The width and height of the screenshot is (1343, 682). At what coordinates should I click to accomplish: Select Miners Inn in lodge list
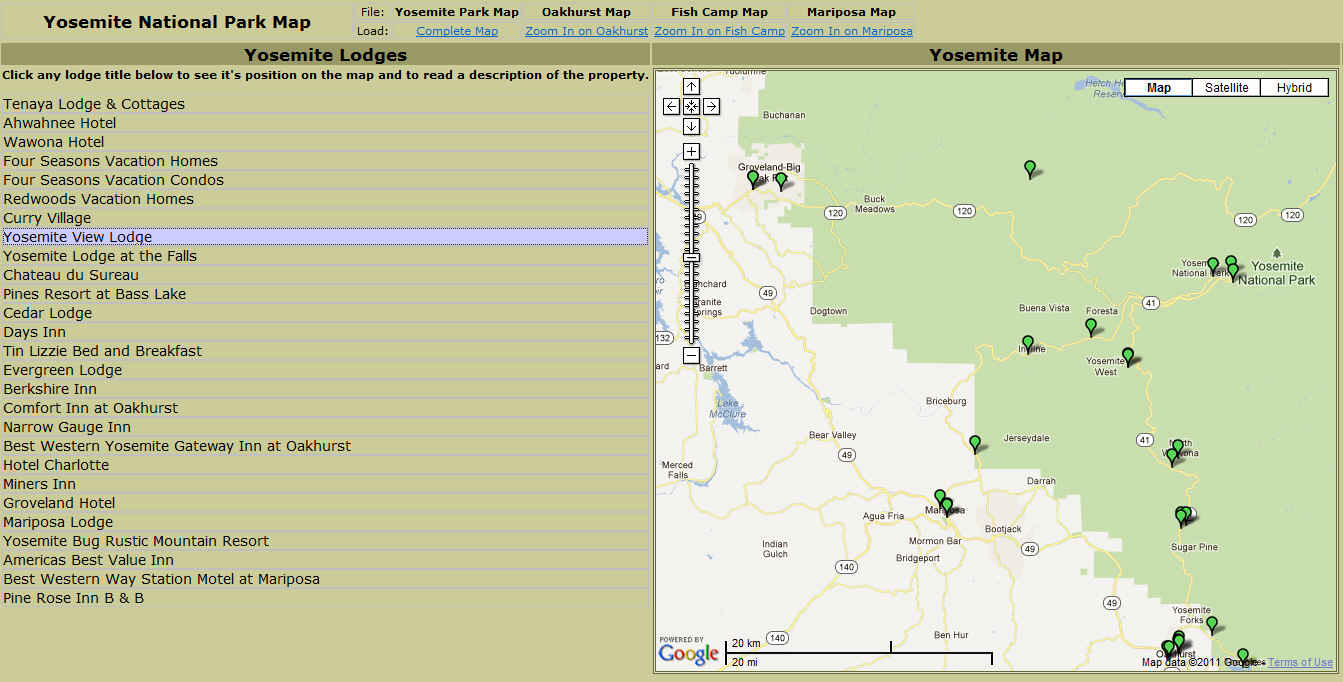coord(325,484)
